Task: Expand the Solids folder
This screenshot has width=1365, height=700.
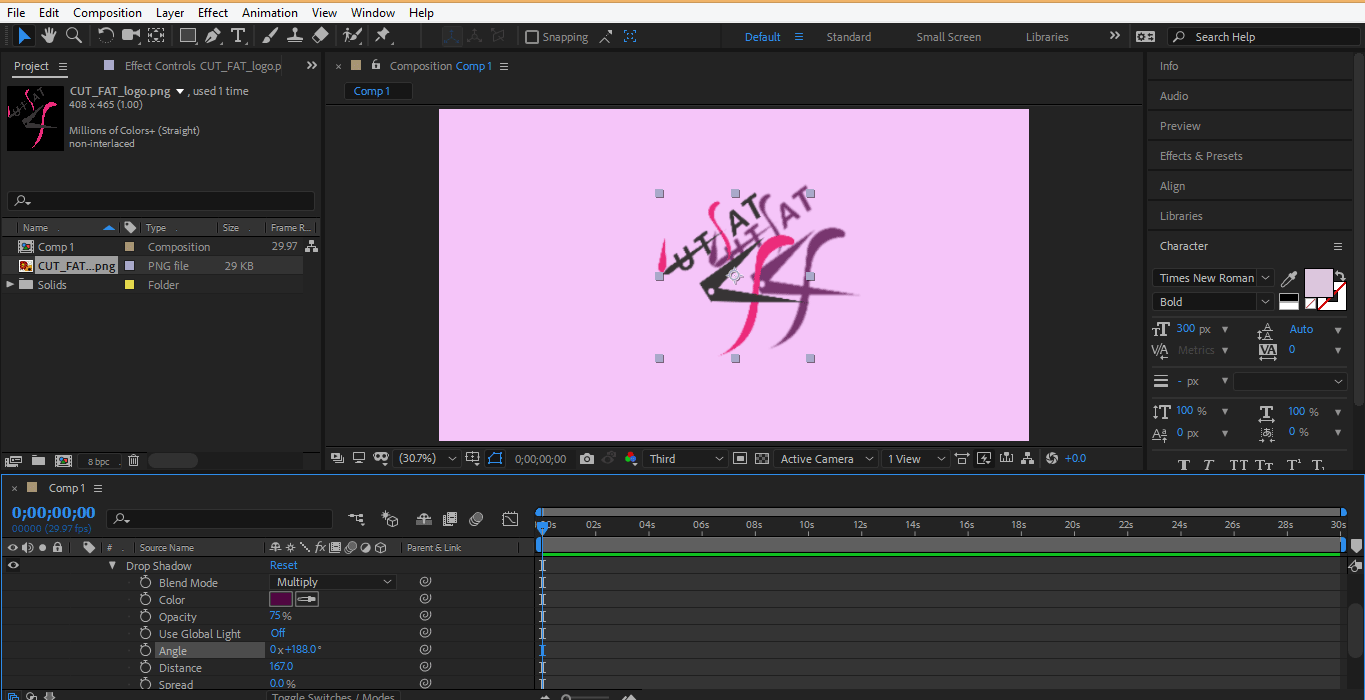Action: coord(11,285)
